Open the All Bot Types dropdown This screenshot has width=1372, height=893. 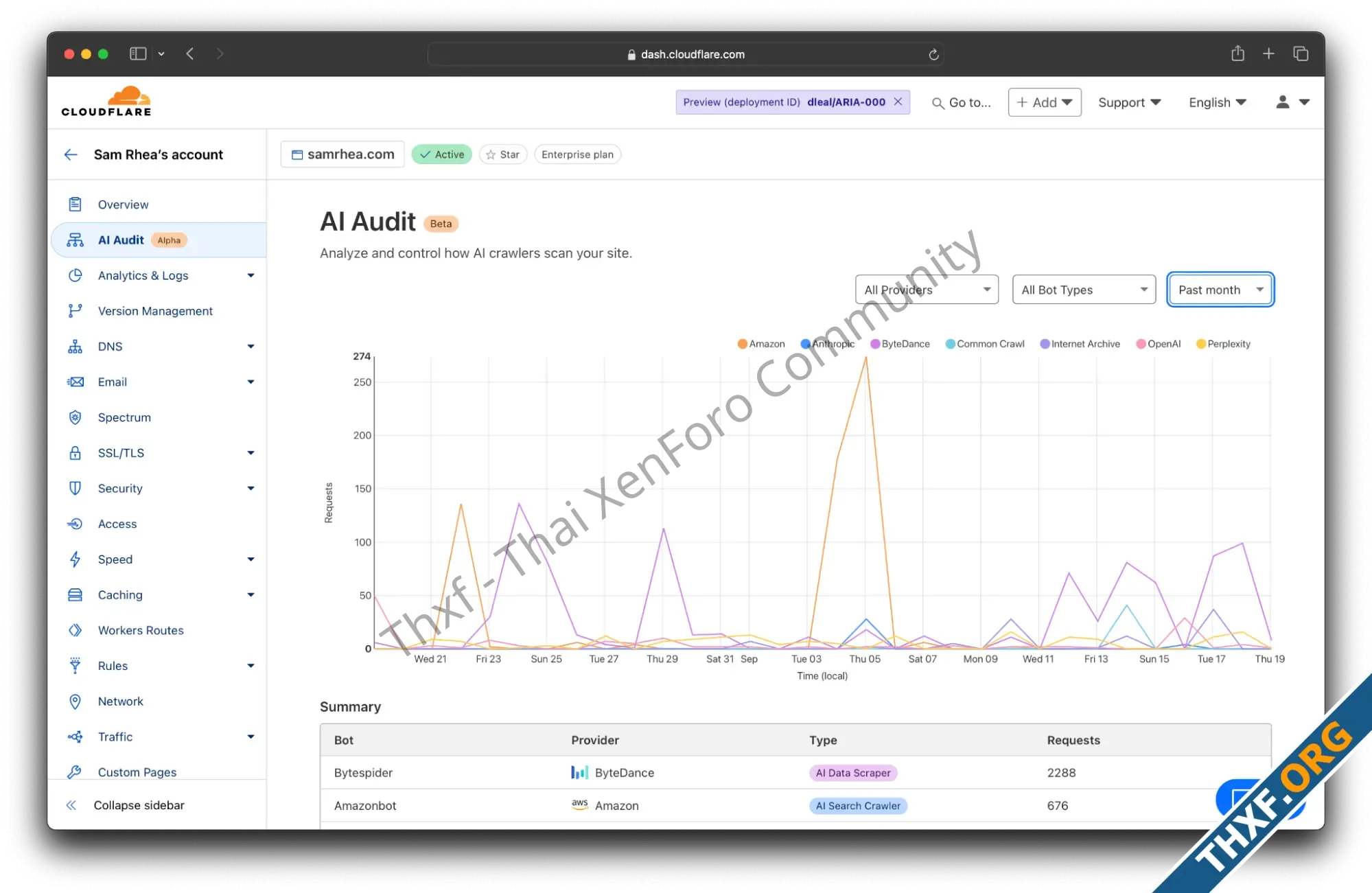point(1084,290)
